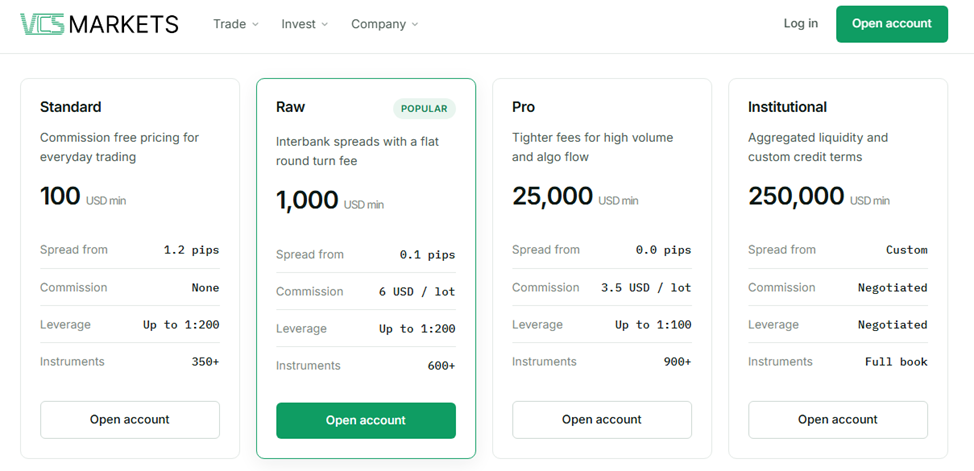Open account under the Institutional plan
Image resolution: width=974 pixels, height=471 pixels.
(838, 419)
